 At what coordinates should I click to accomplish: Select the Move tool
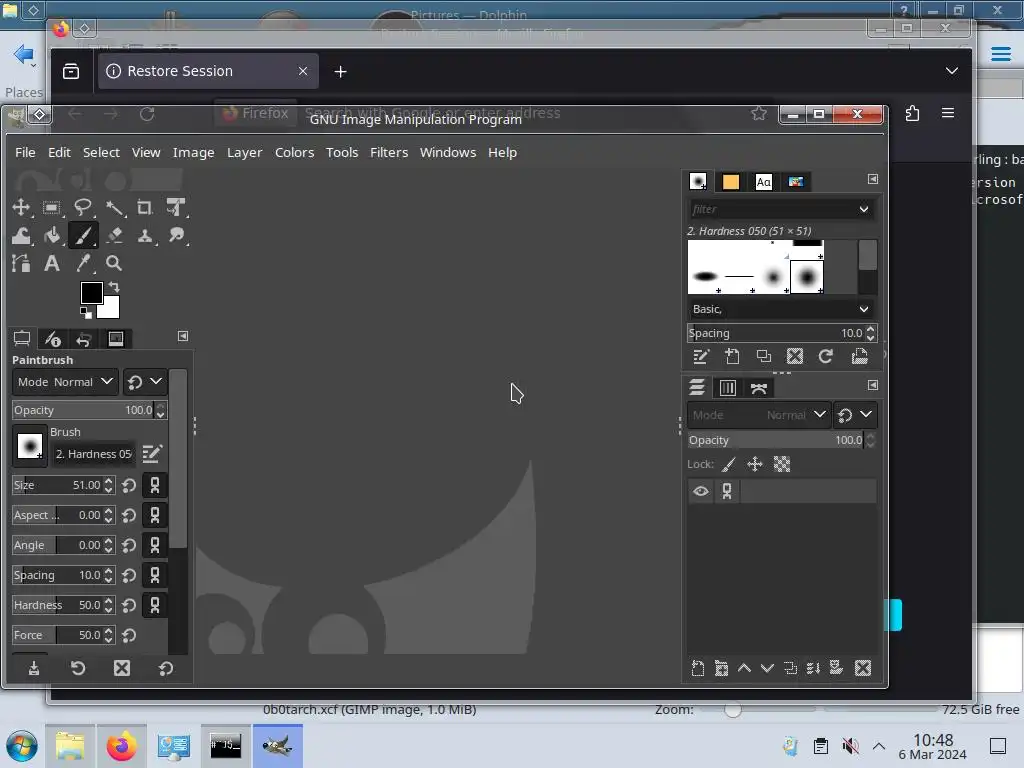tap(21, 208)
